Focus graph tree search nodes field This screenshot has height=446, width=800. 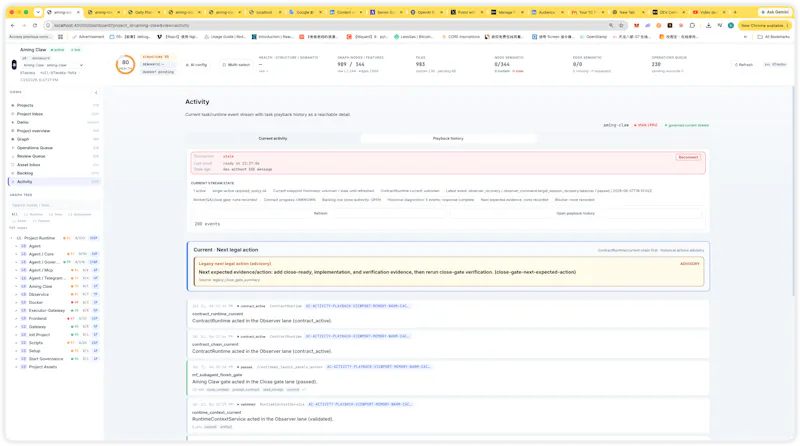pyautogui.click(x=55, y=205)
